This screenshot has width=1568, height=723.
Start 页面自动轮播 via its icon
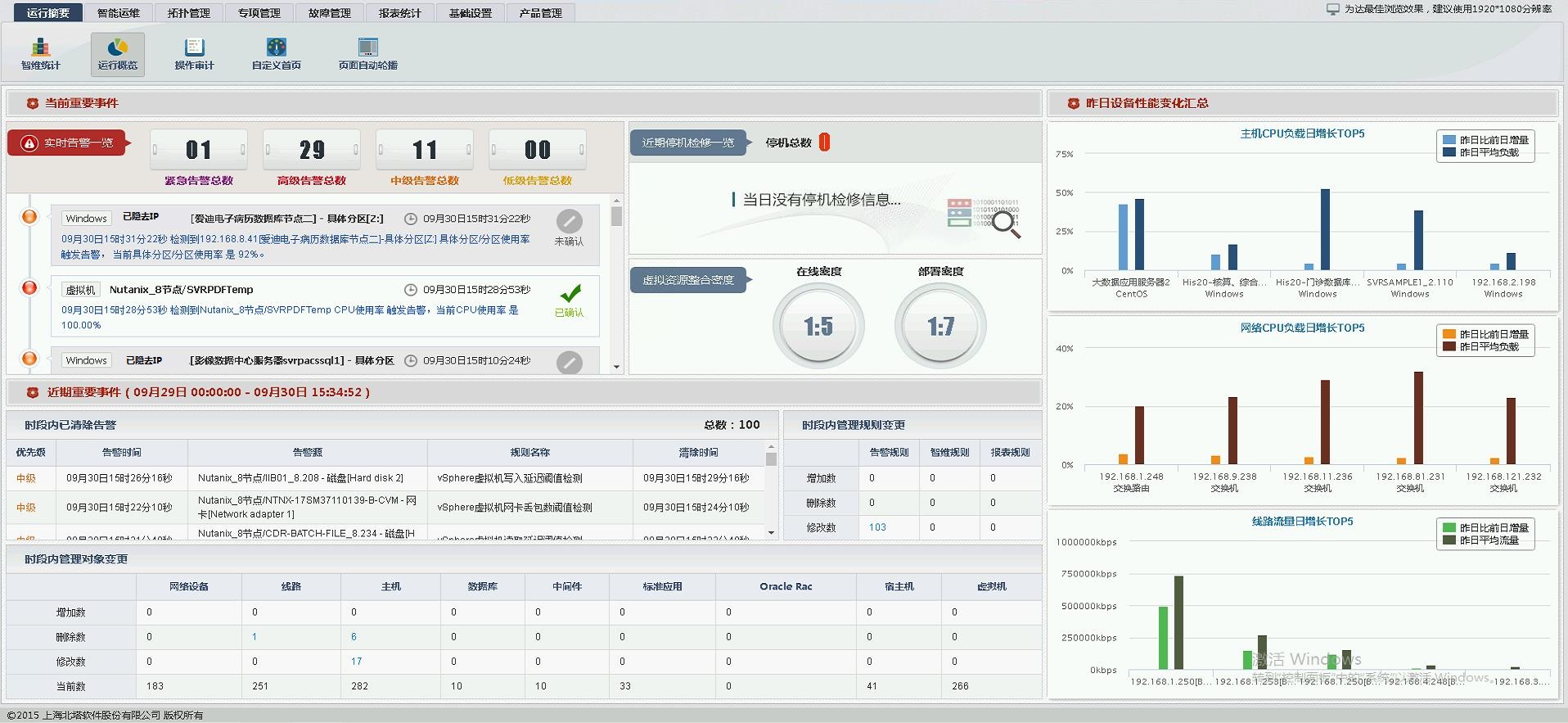tap(367, 48)
